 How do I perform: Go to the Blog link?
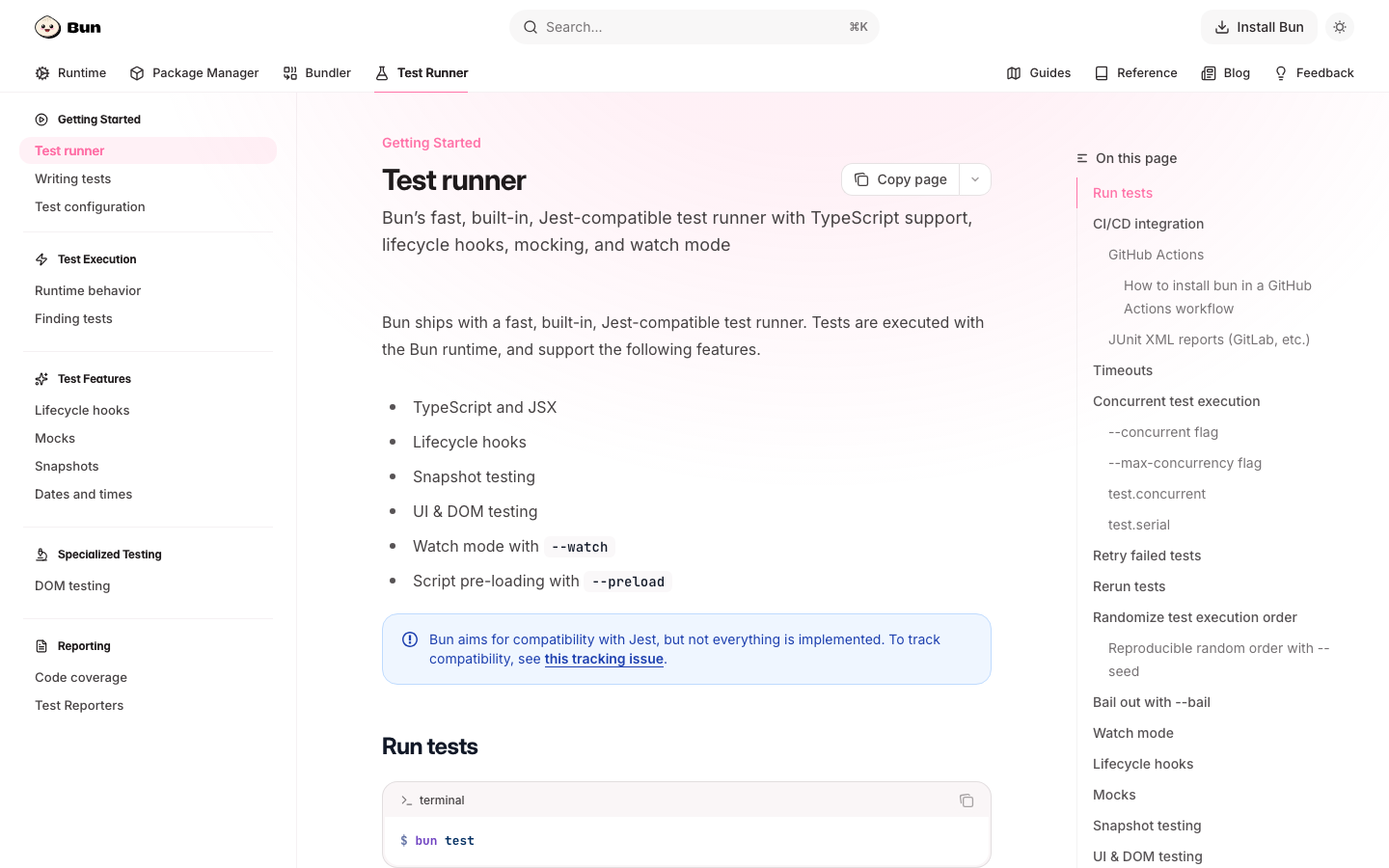1225,73
